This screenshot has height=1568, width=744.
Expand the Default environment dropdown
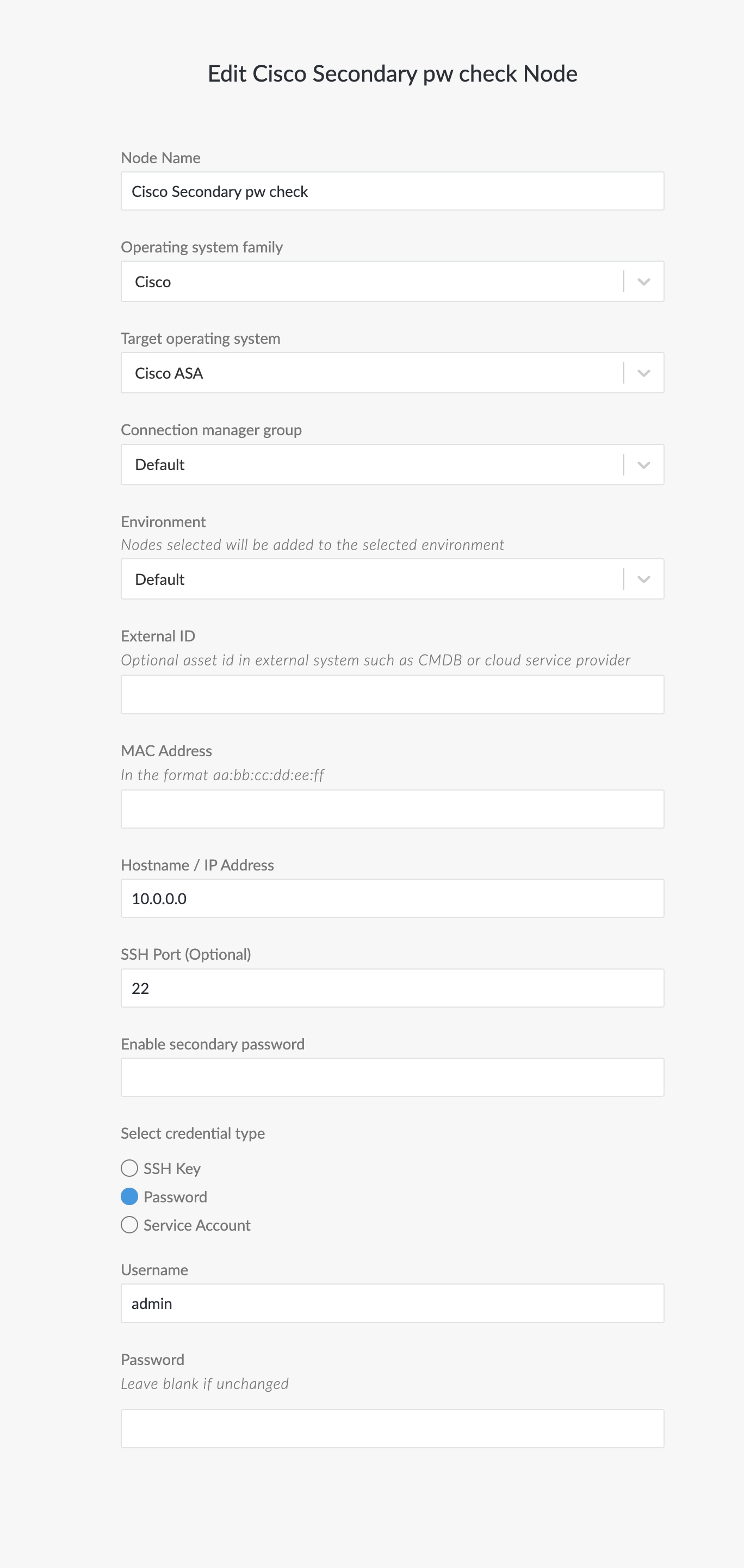tap(392, 579)
